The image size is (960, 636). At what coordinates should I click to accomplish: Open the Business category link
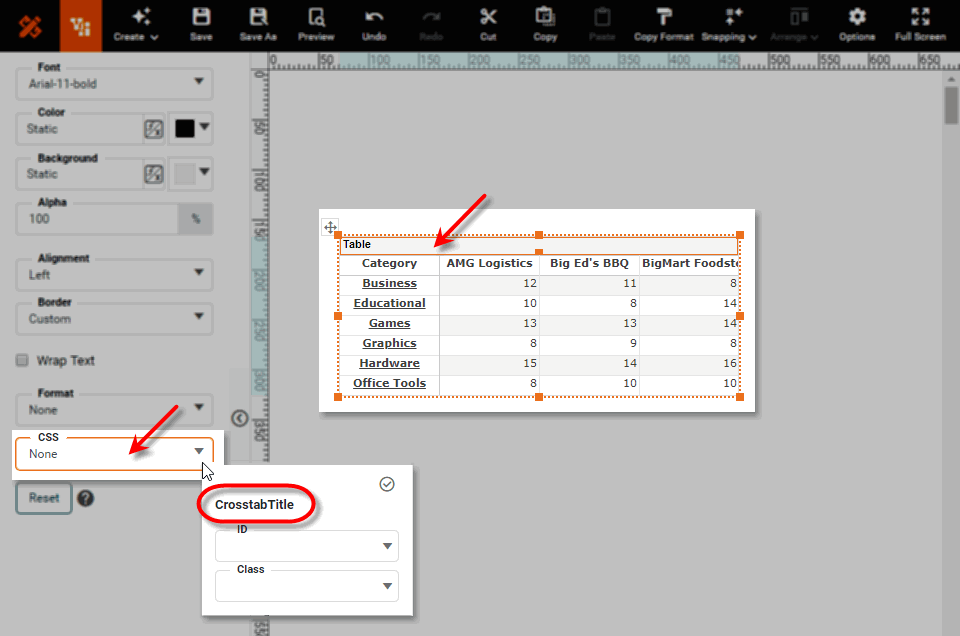click(x=389, y=283)
